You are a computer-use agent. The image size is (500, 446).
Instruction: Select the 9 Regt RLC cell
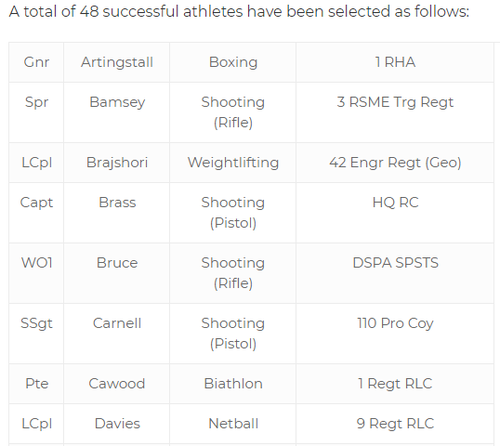coord(395,424)
